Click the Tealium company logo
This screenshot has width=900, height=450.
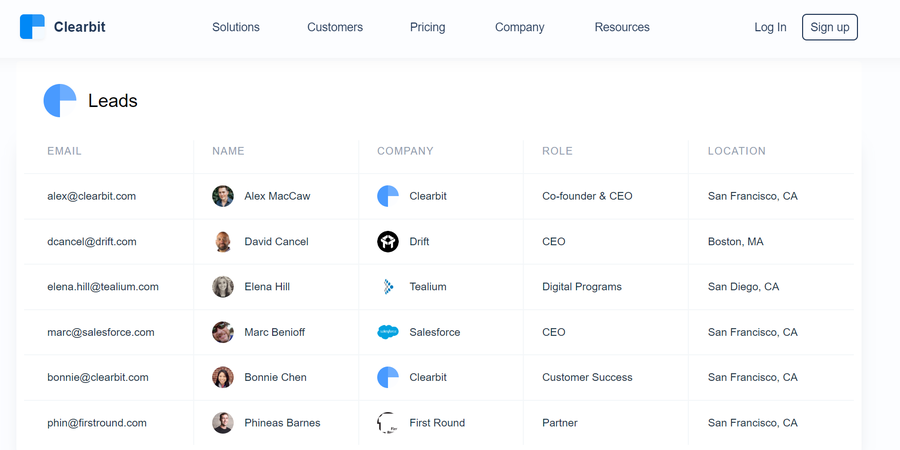(388, 286)
